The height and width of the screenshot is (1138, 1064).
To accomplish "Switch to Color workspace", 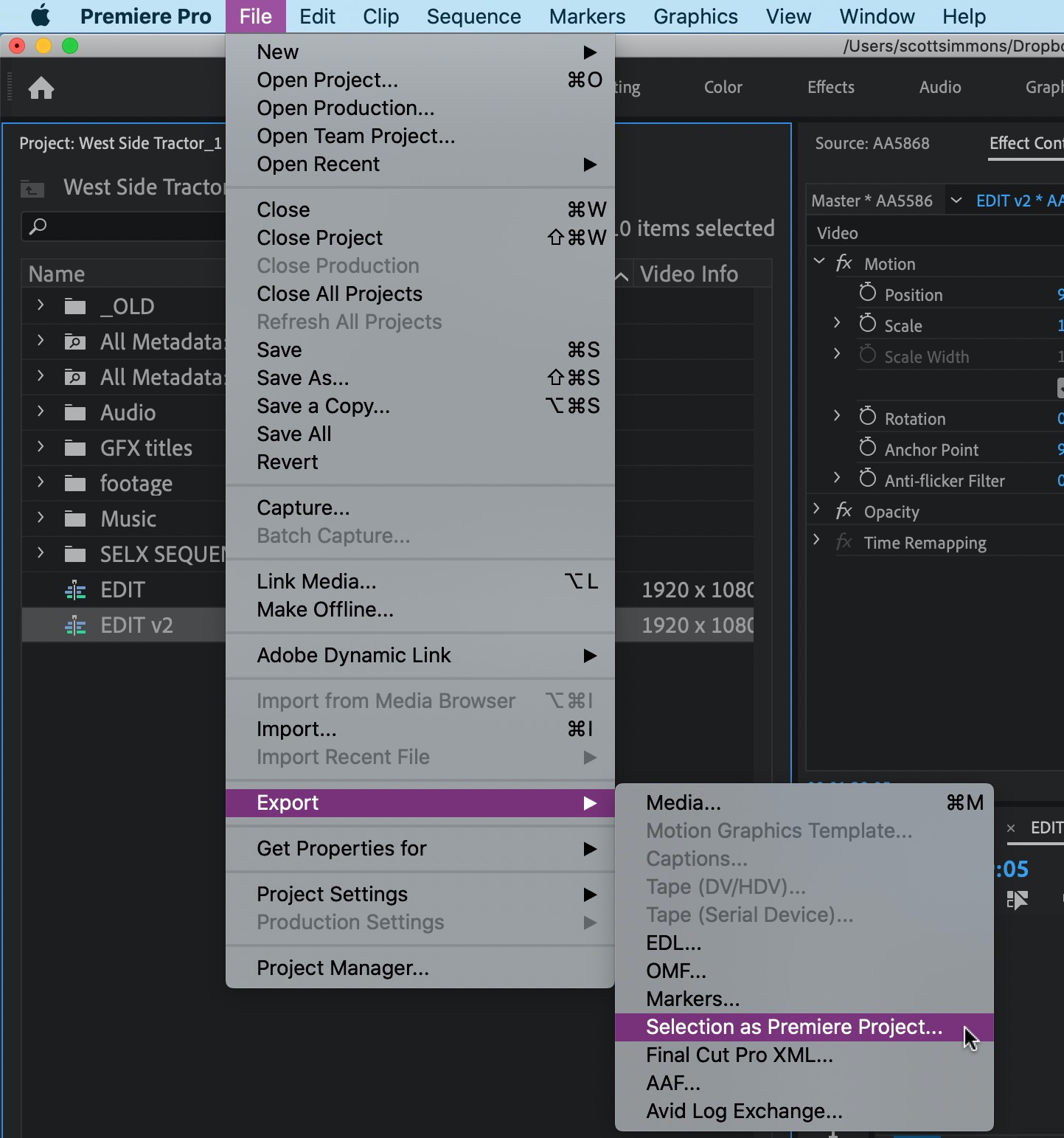I will coord(723,87).
